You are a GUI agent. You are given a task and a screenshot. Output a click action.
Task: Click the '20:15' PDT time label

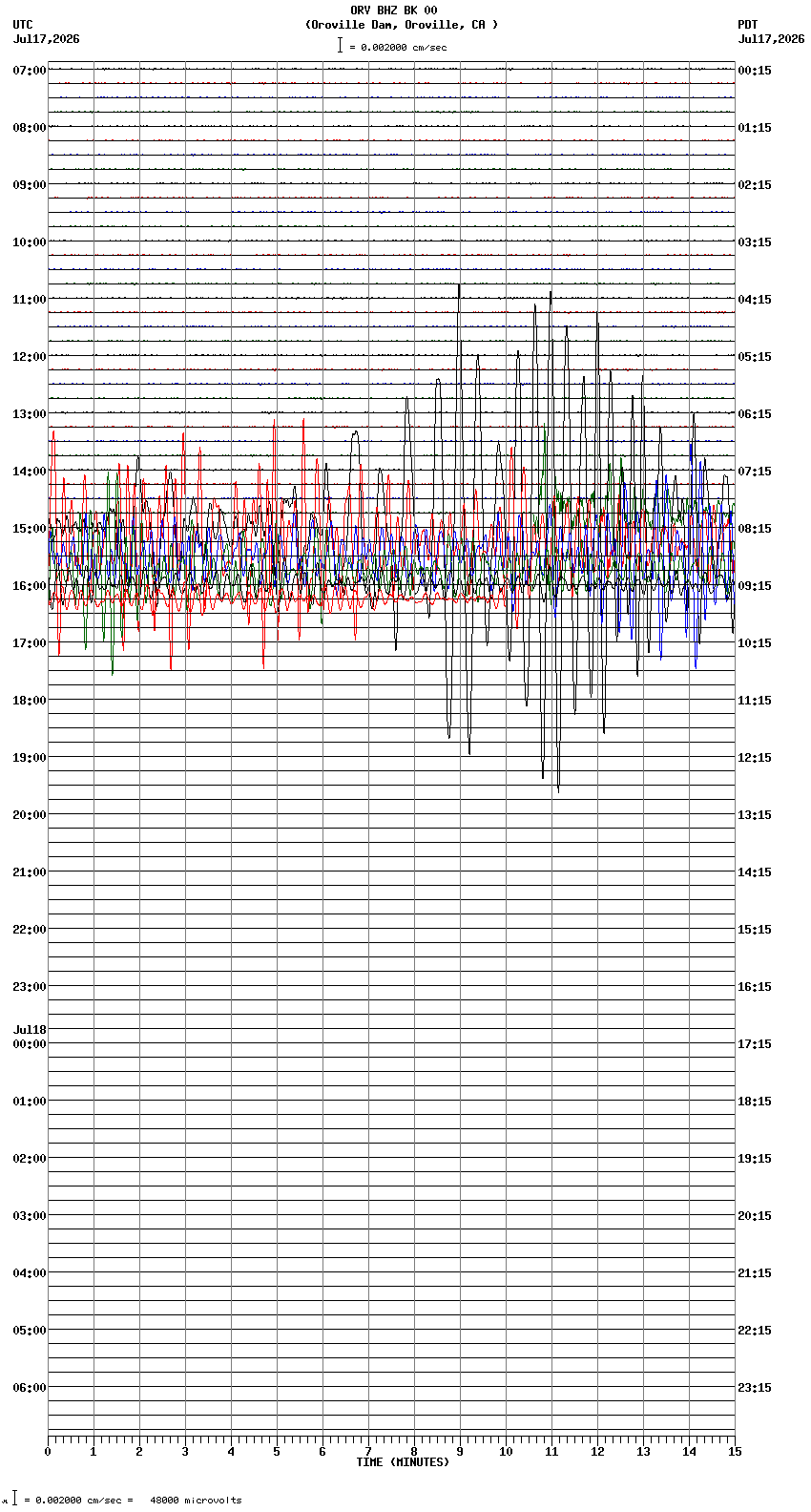755,1216
